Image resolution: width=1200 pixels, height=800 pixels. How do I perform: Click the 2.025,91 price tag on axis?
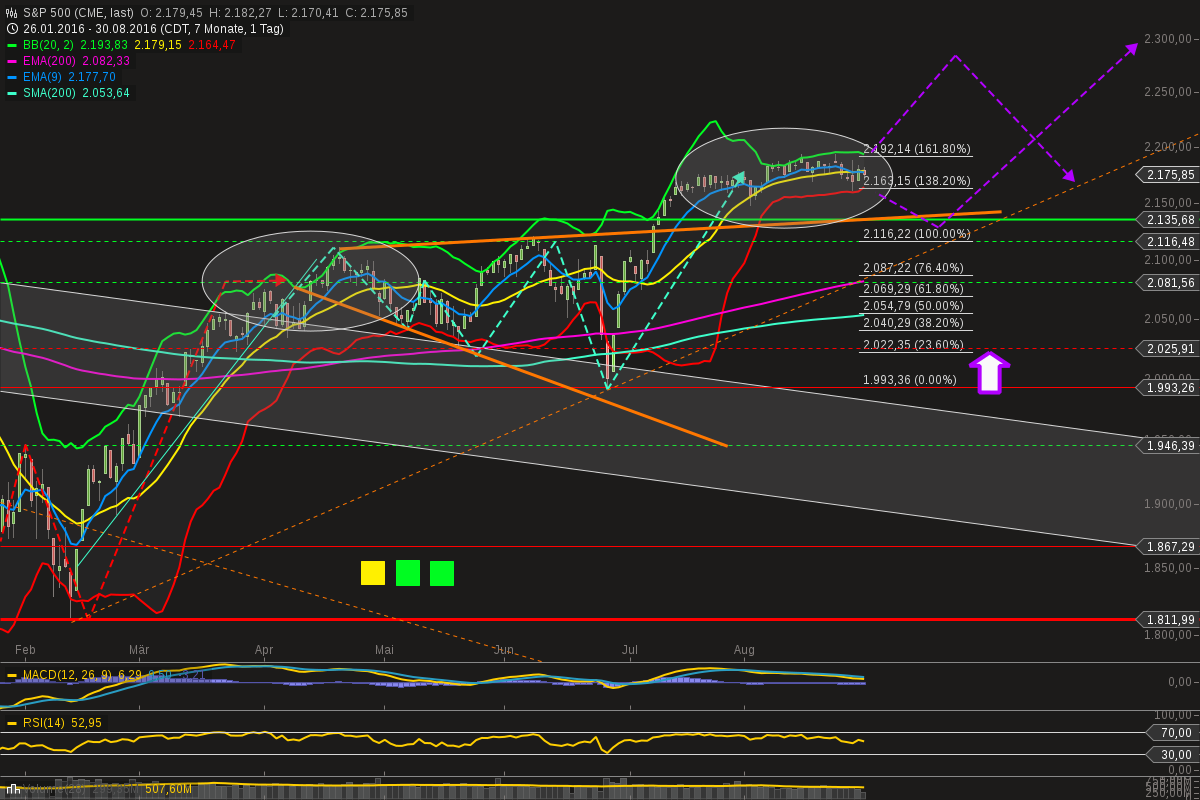pyautogui.click(x=1169, y=349)
